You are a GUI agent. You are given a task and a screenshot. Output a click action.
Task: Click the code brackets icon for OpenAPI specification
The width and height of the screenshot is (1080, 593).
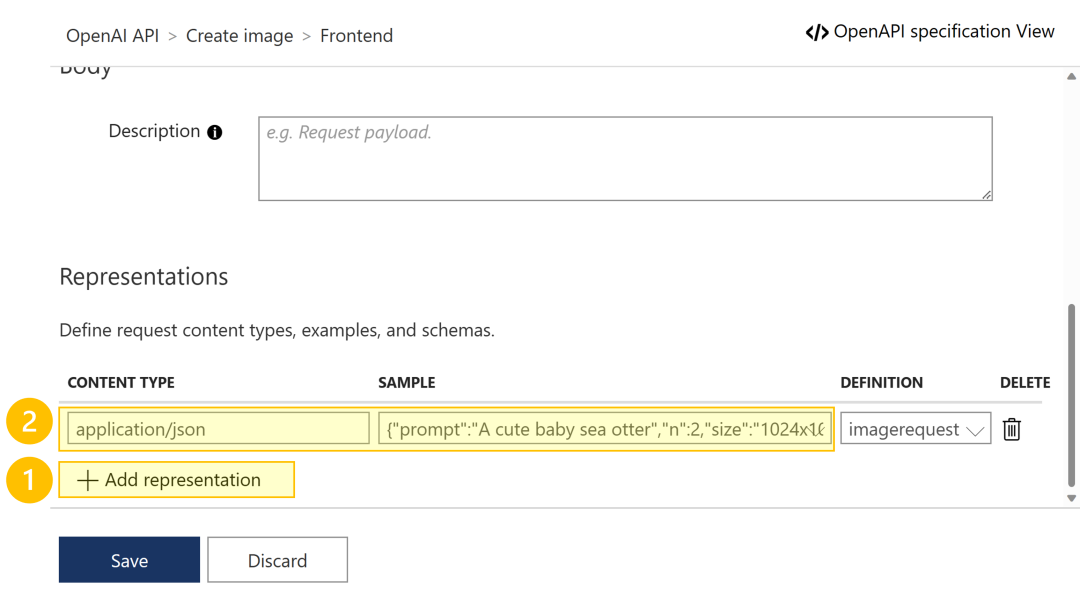(816, 32)
